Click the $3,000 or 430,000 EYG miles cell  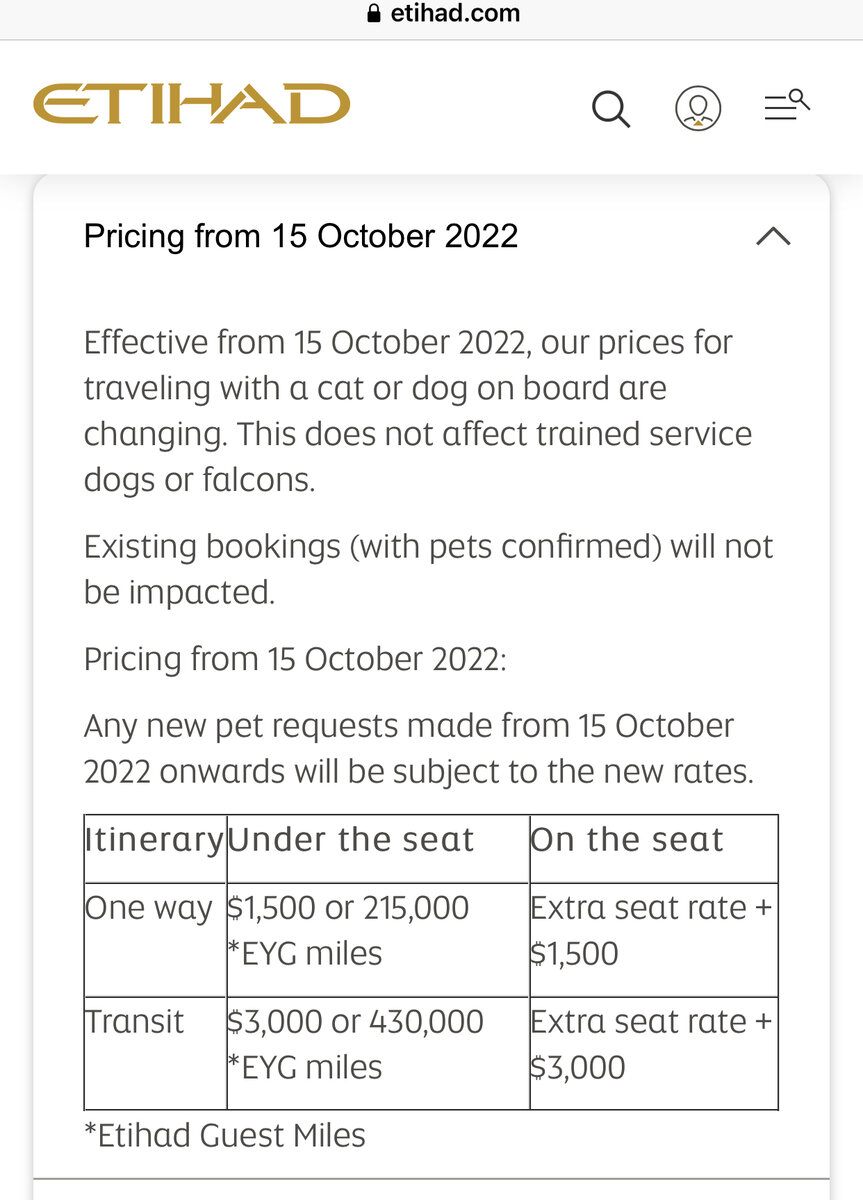378,1052
